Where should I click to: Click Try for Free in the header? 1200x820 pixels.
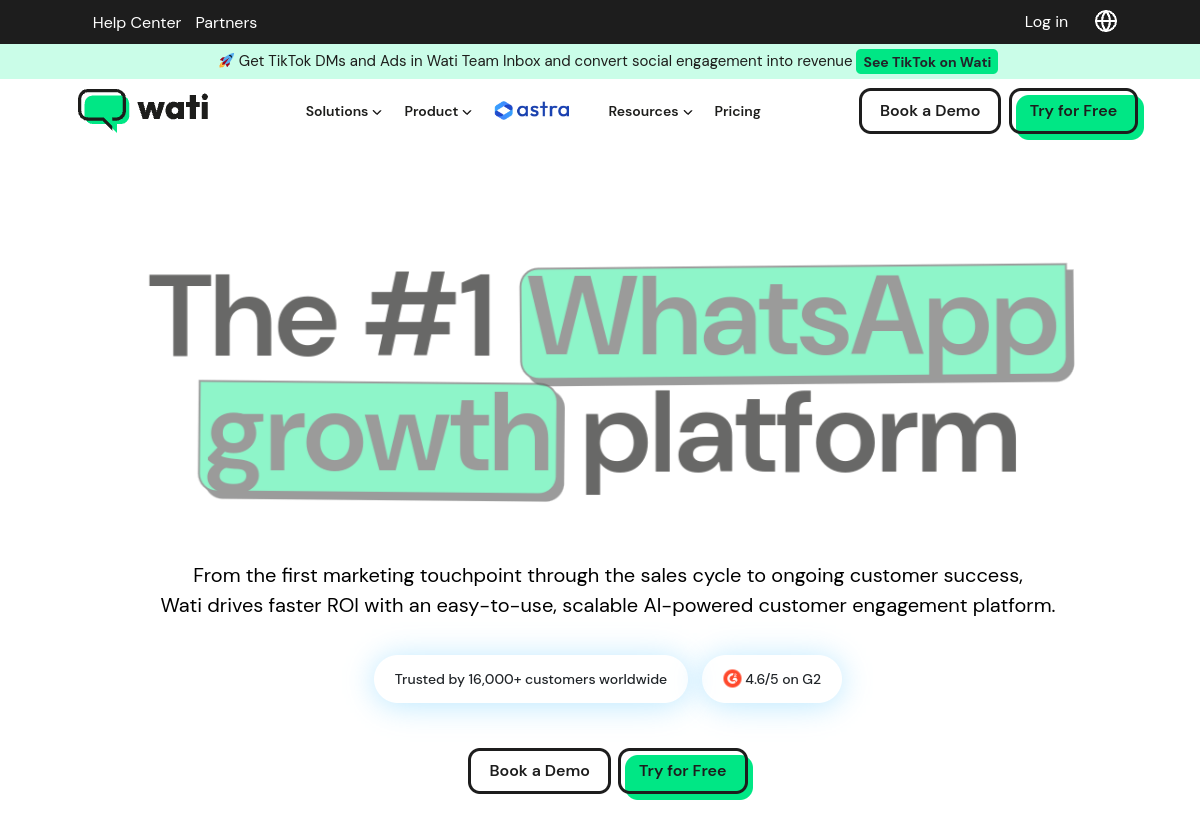coord(1074,111)
